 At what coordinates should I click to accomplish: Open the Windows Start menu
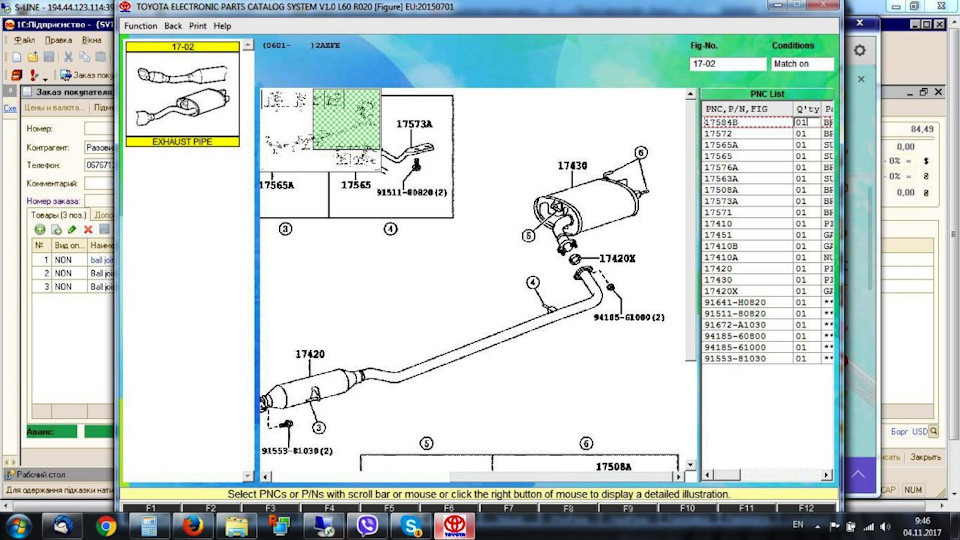click(x=18, y=526)
